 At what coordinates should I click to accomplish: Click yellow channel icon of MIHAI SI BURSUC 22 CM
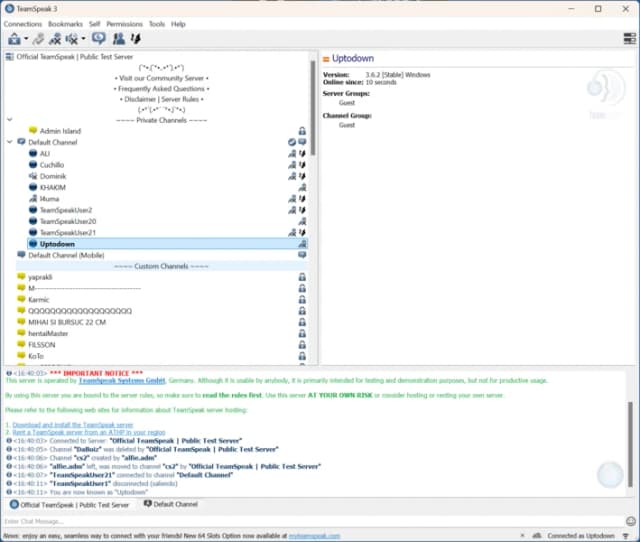[x=21, y=322]
